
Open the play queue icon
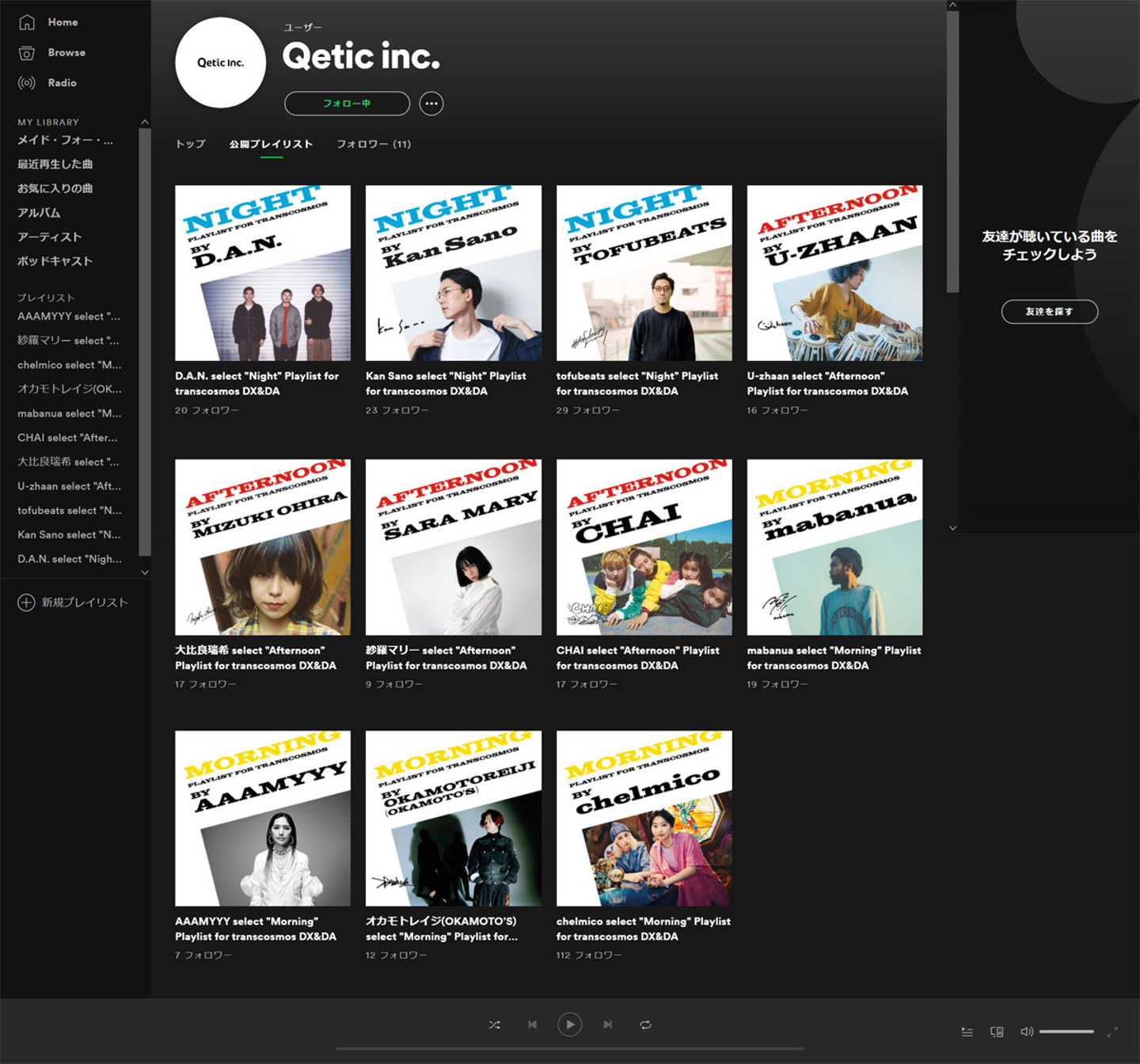click(x=967, y=1032)
